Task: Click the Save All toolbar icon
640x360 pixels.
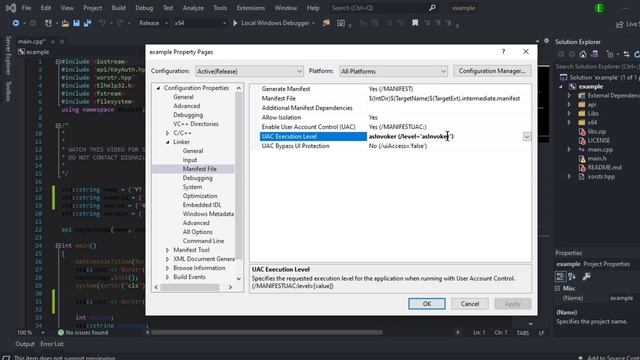Action: [87, 23]
